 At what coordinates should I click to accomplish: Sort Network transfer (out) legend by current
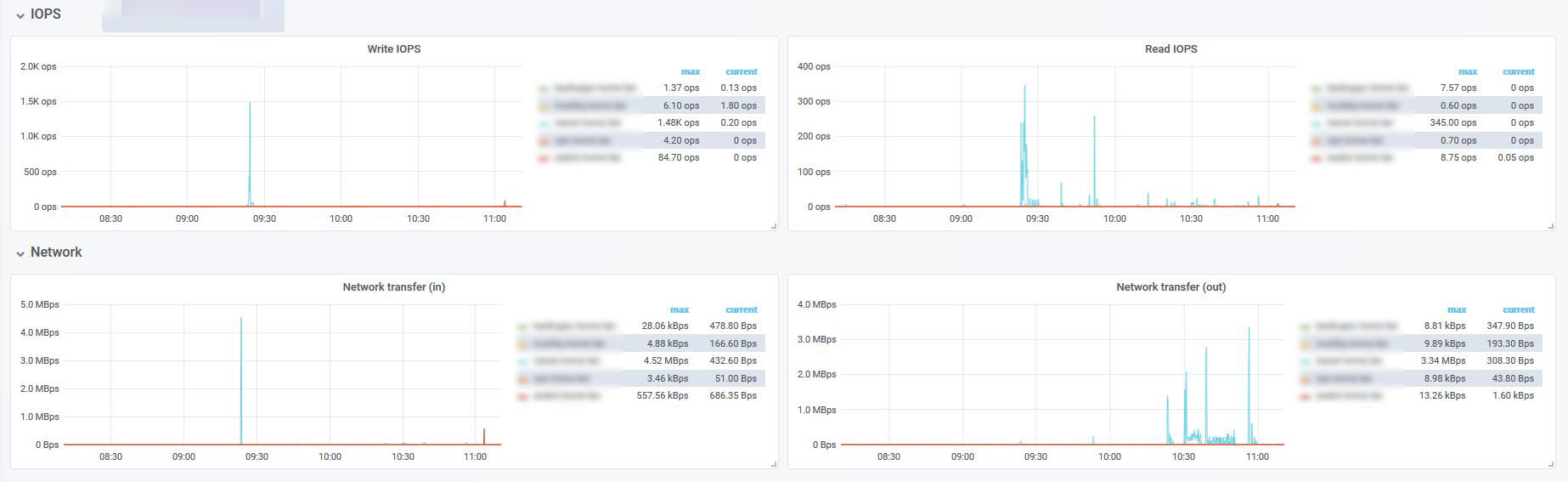(1519, 309)
